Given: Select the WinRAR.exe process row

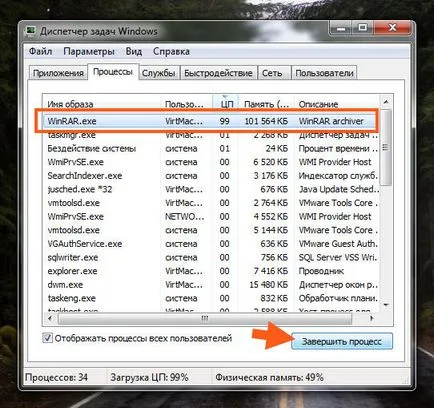Looking at the screenshot, I should [211, 121].
